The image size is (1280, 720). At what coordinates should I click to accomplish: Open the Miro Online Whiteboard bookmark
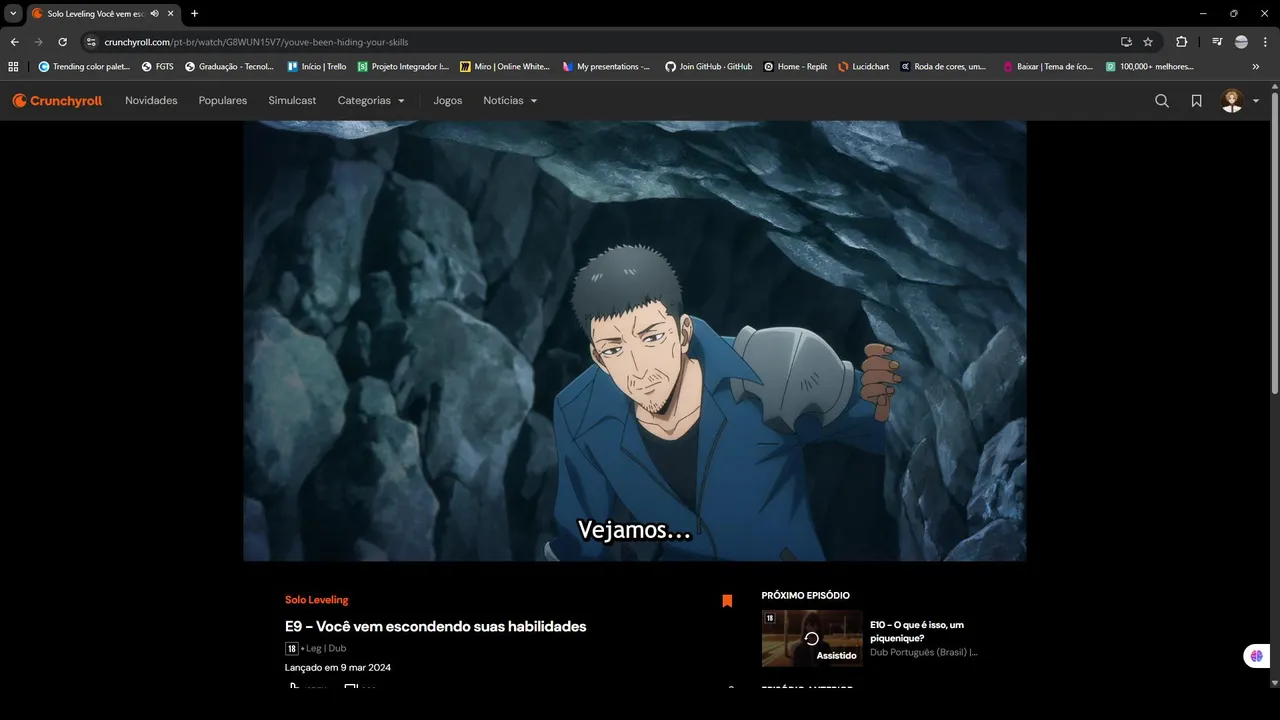click(505, 67)
